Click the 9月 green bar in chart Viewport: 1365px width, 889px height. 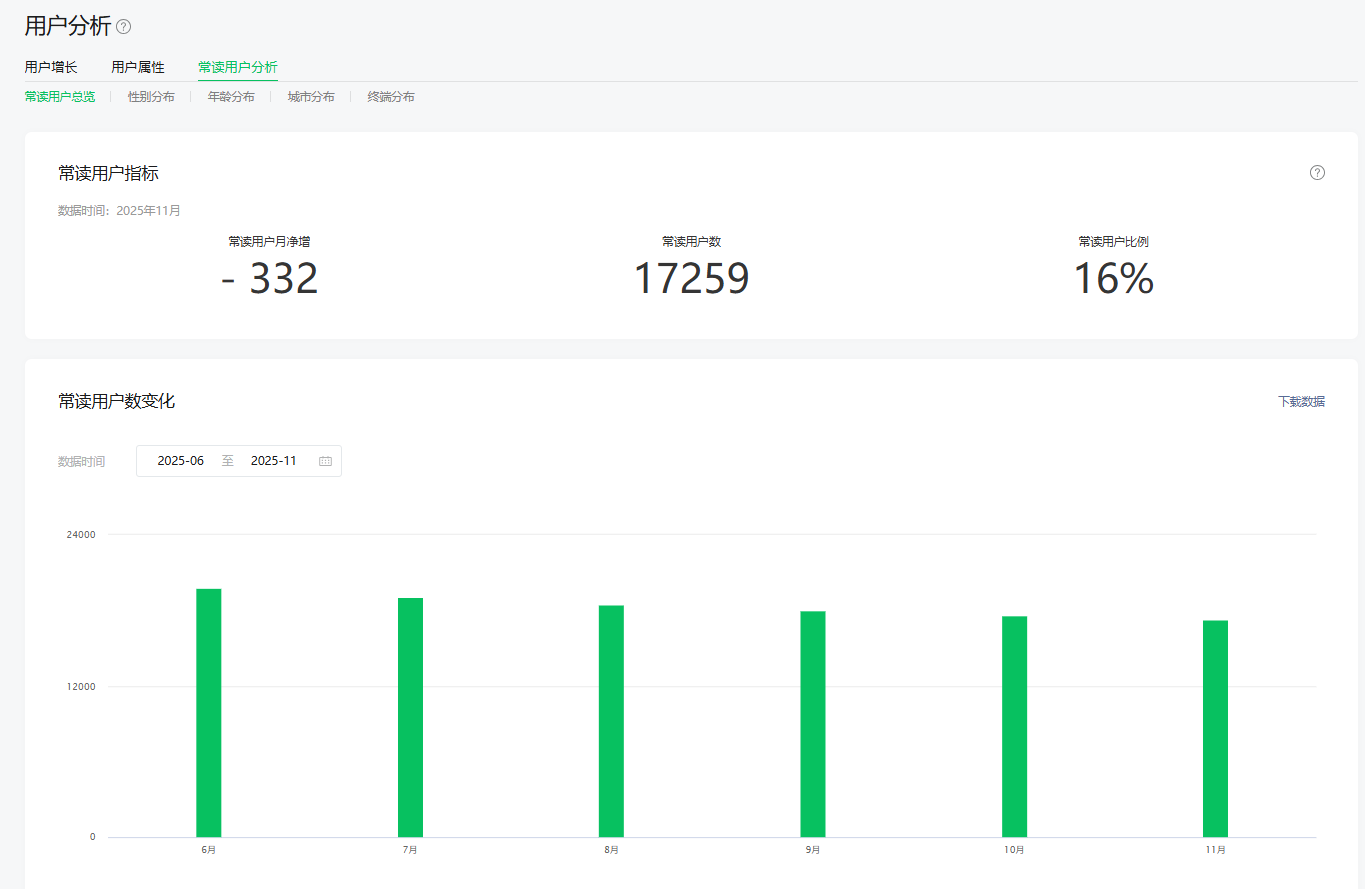pos(813,723)
